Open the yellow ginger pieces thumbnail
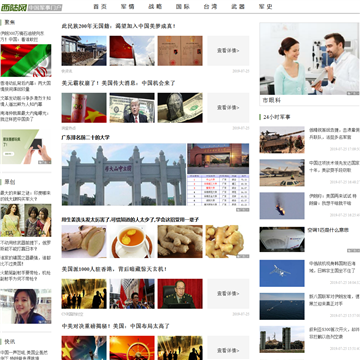The height and width of the screenshot is (360, 360). (227, 241)
